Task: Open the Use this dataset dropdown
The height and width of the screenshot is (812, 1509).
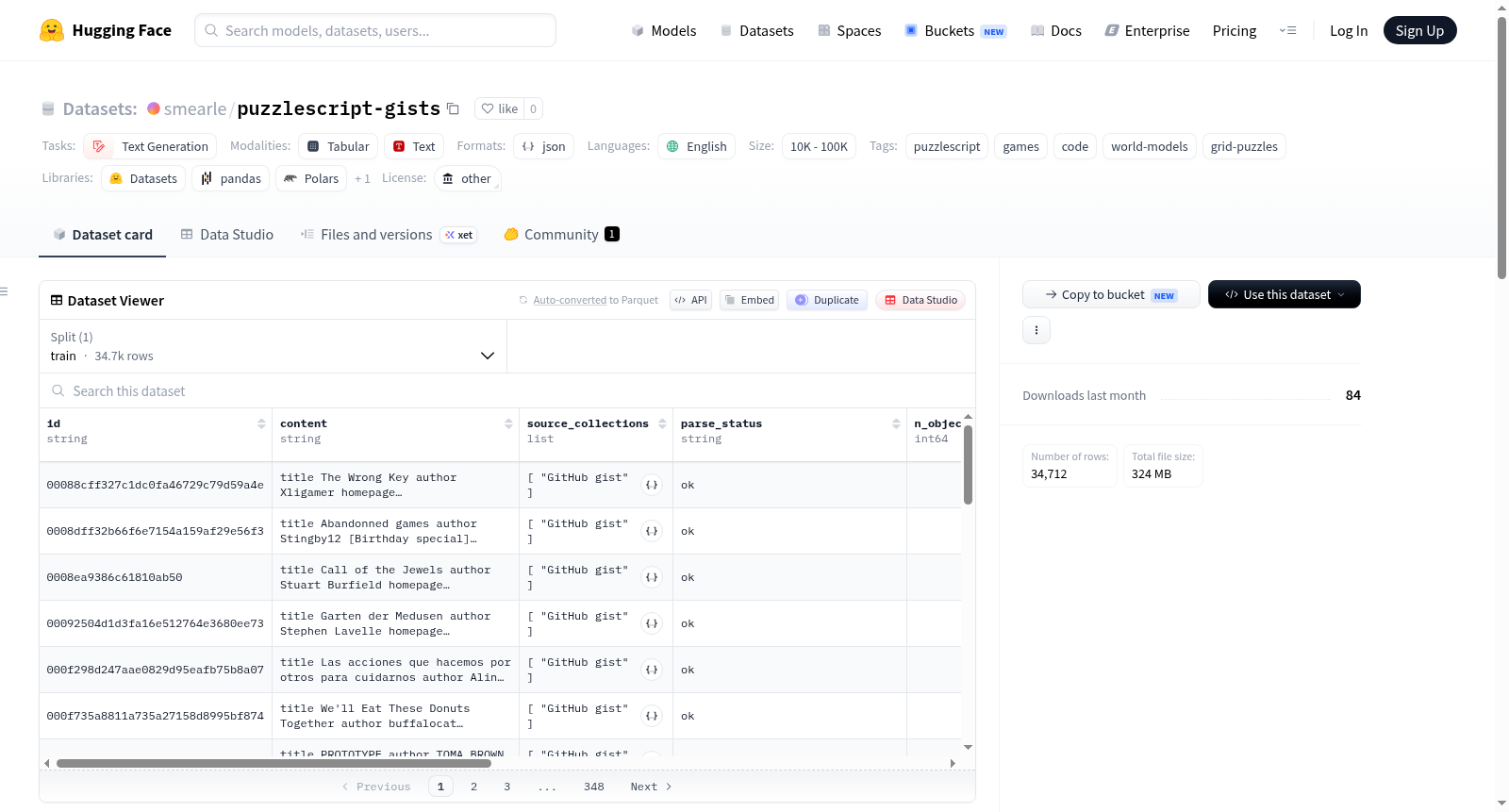Action: [x=1285, y=294]
